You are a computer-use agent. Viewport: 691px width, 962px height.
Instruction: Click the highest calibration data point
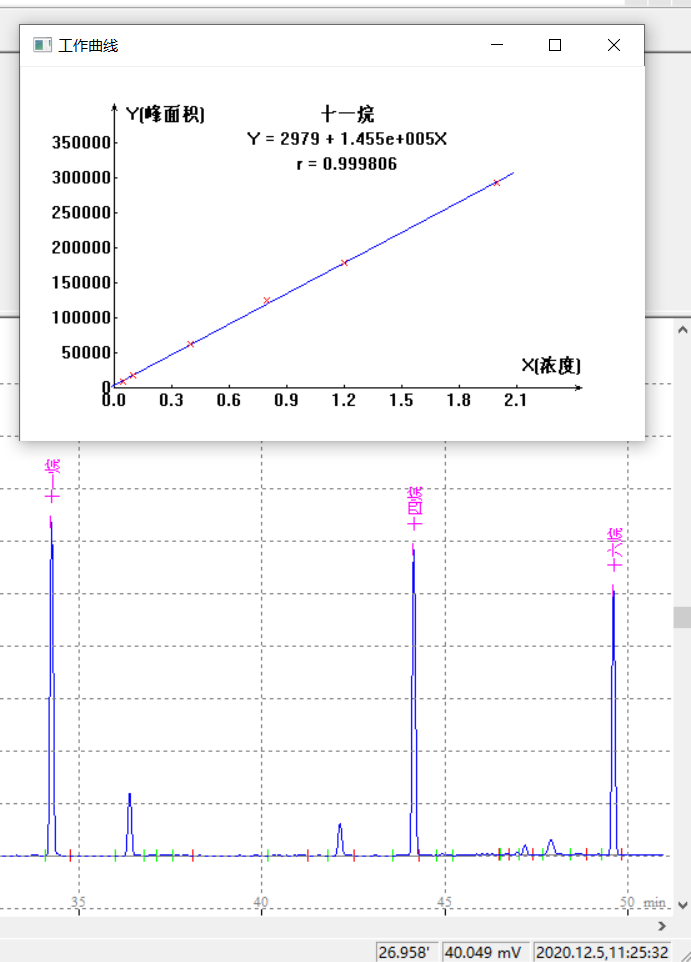pyautogui.click(x=496, y=182)
